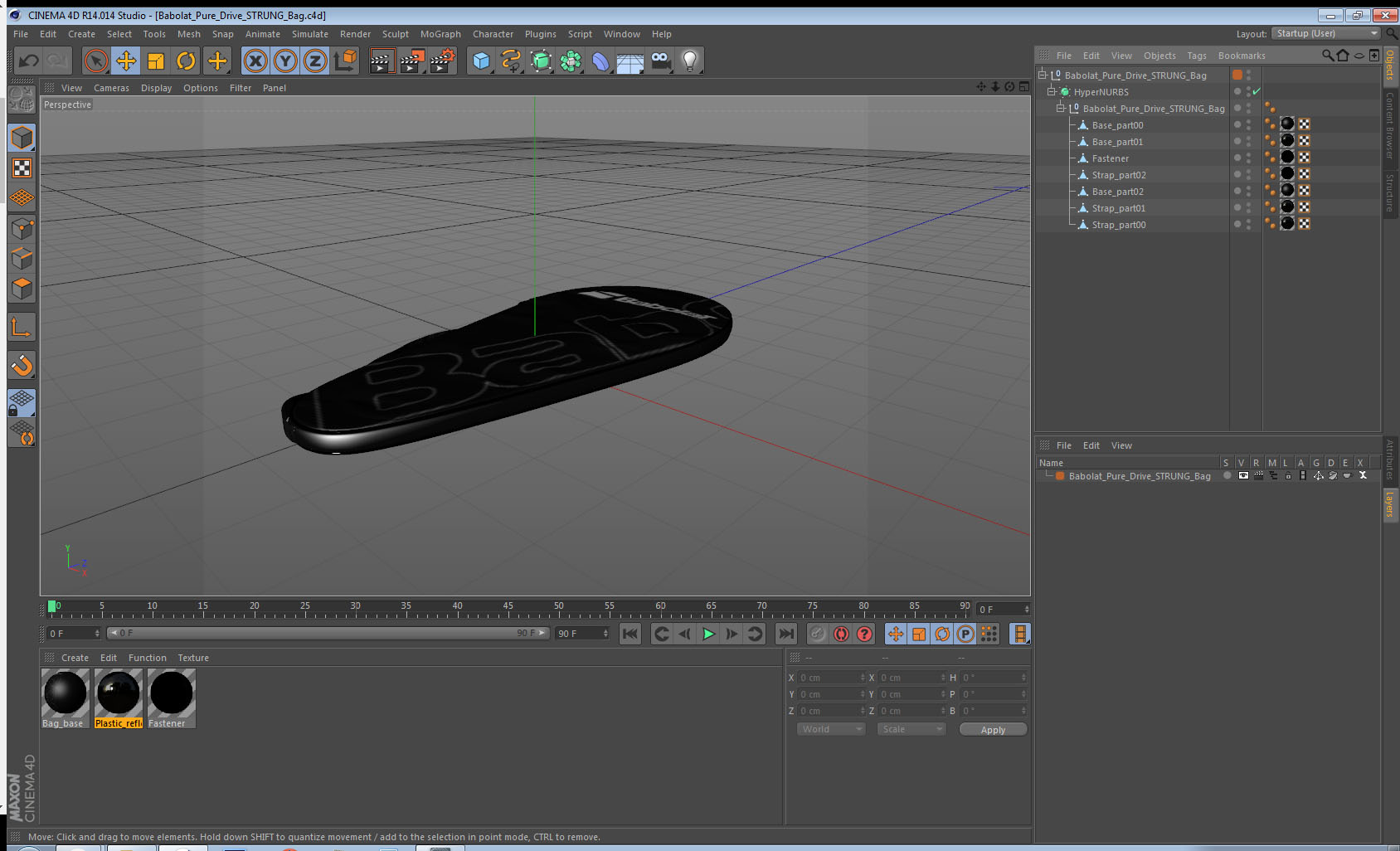Play the animation forward

click(708, 634)
